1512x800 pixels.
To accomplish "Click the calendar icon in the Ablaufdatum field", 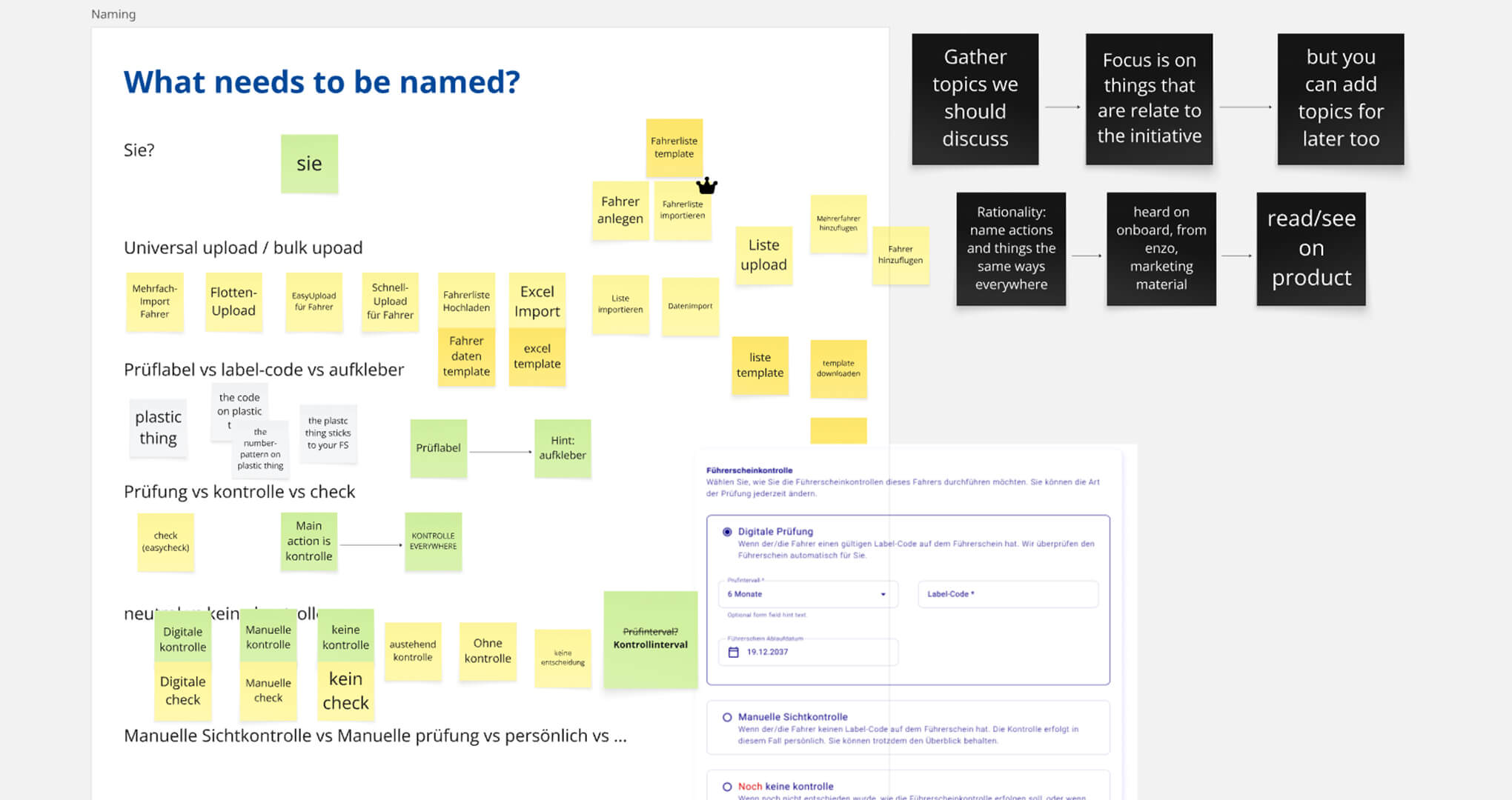I will [x=733, y=652].
